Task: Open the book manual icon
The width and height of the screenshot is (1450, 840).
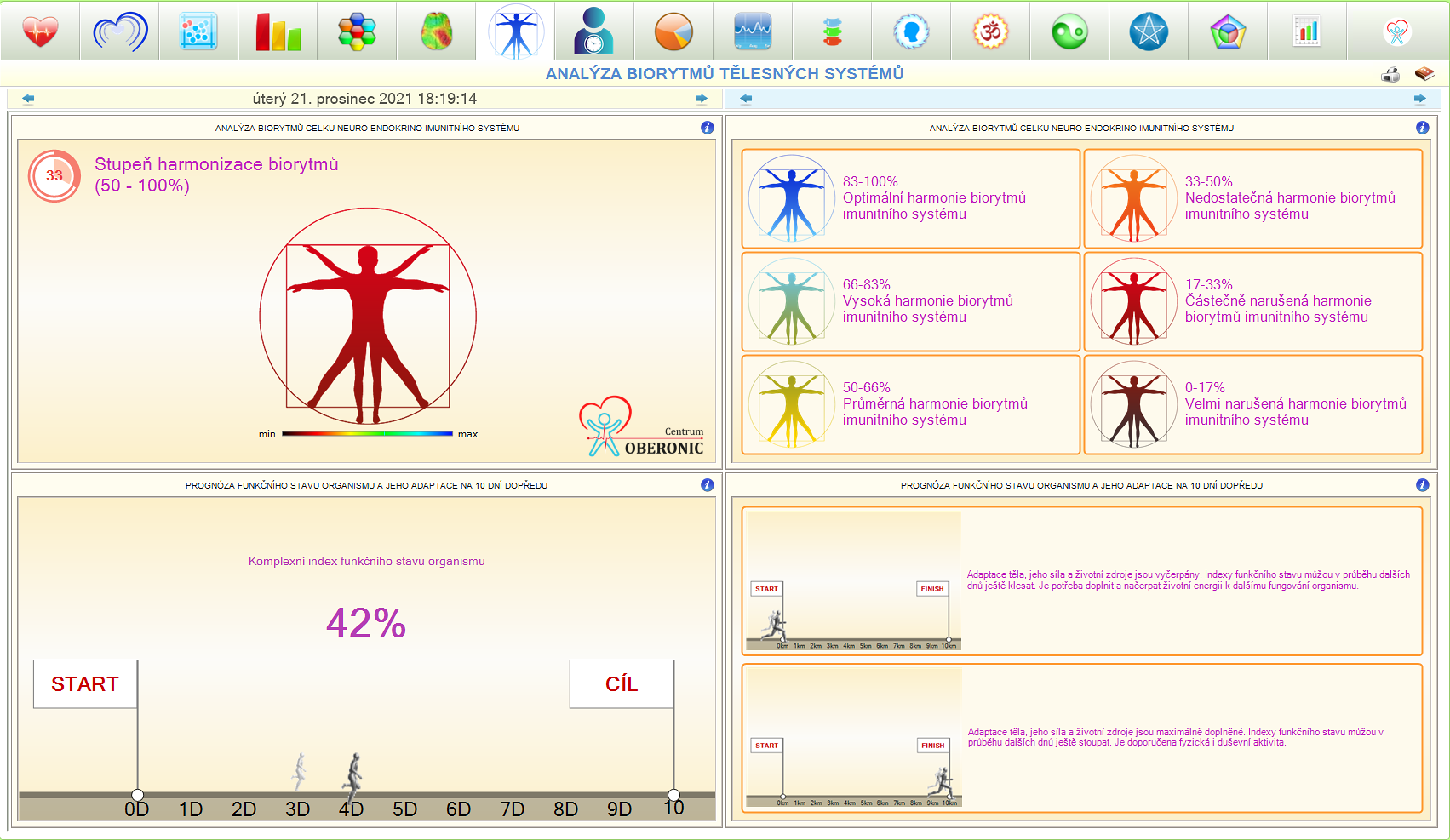Action: click(1424, 74)
